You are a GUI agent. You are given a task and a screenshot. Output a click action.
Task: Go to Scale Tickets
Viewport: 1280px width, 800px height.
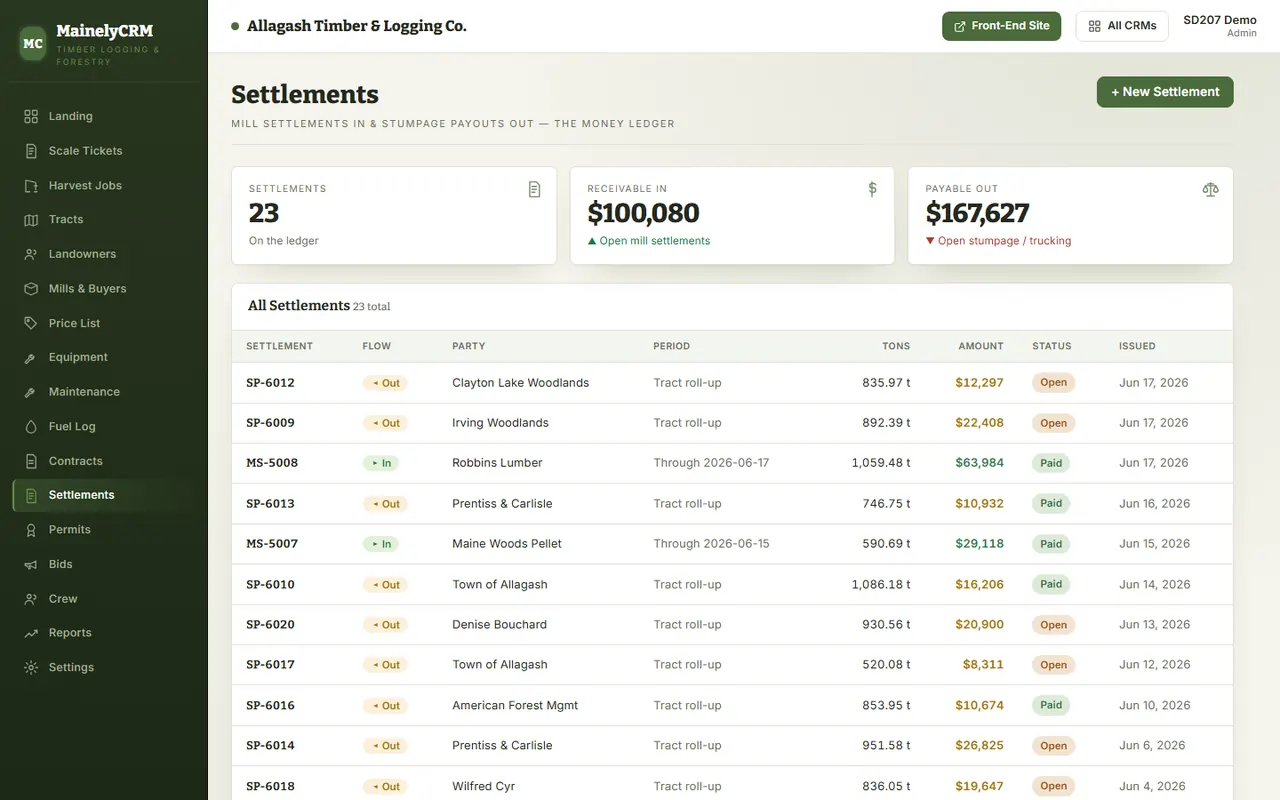104,151
